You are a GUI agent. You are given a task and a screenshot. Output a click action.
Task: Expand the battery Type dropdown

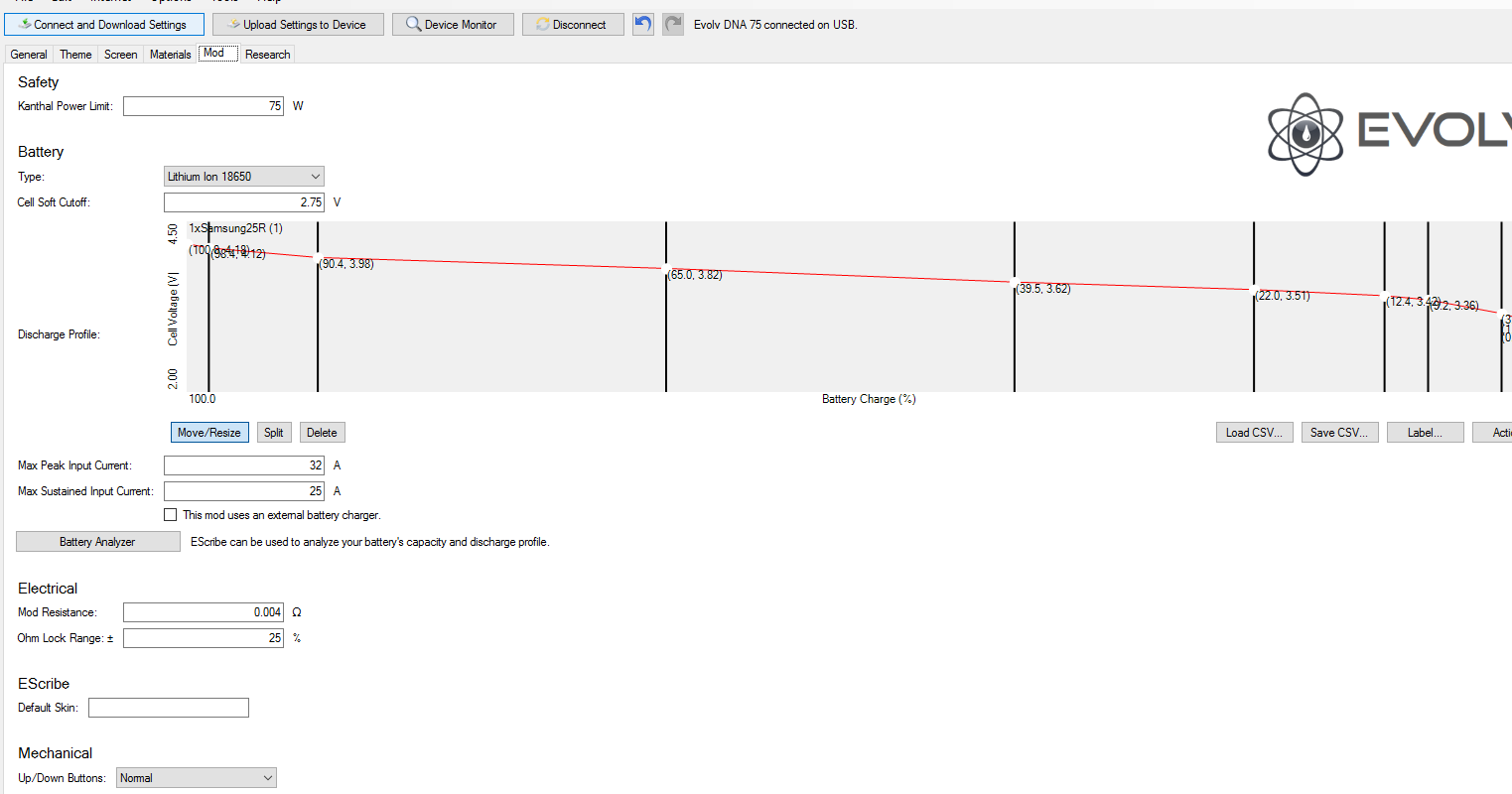pyautogui.click(x=243, y=177)
